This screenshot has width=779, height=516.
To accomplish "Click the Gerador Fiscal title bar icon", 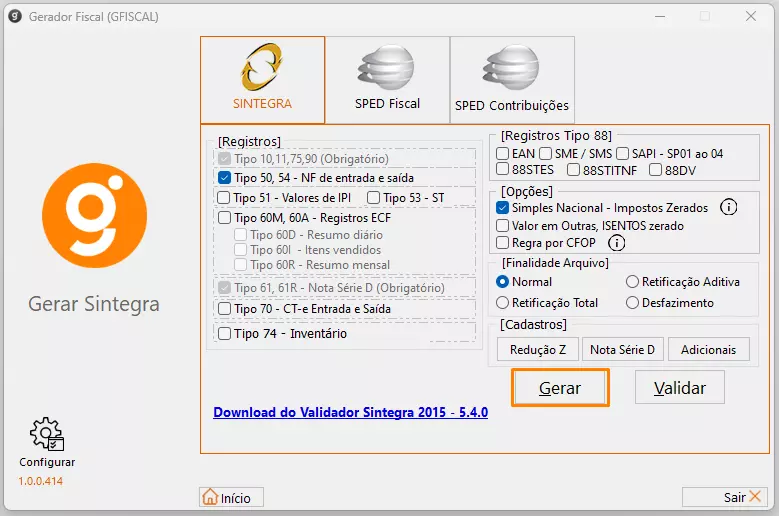I will (x=15, y=16).
